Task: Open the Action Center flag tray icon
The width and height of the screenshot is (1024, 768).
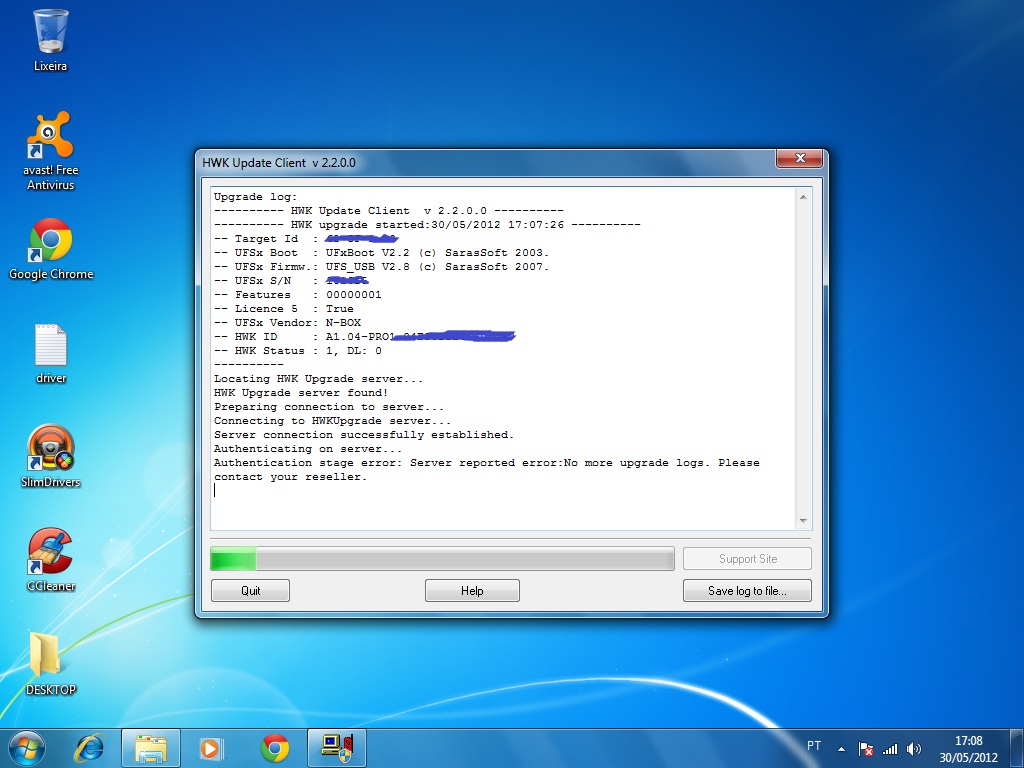Action: point(866,748)
